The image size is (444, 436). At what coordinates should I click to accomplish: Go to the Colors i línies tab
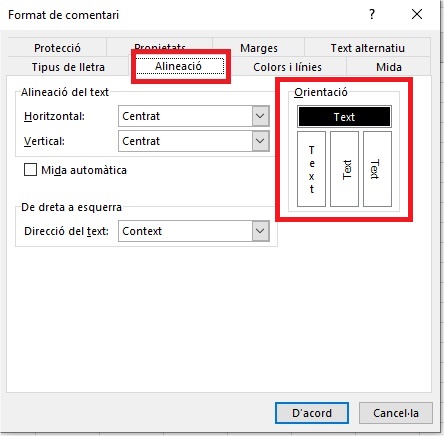[x=287, y=67]
